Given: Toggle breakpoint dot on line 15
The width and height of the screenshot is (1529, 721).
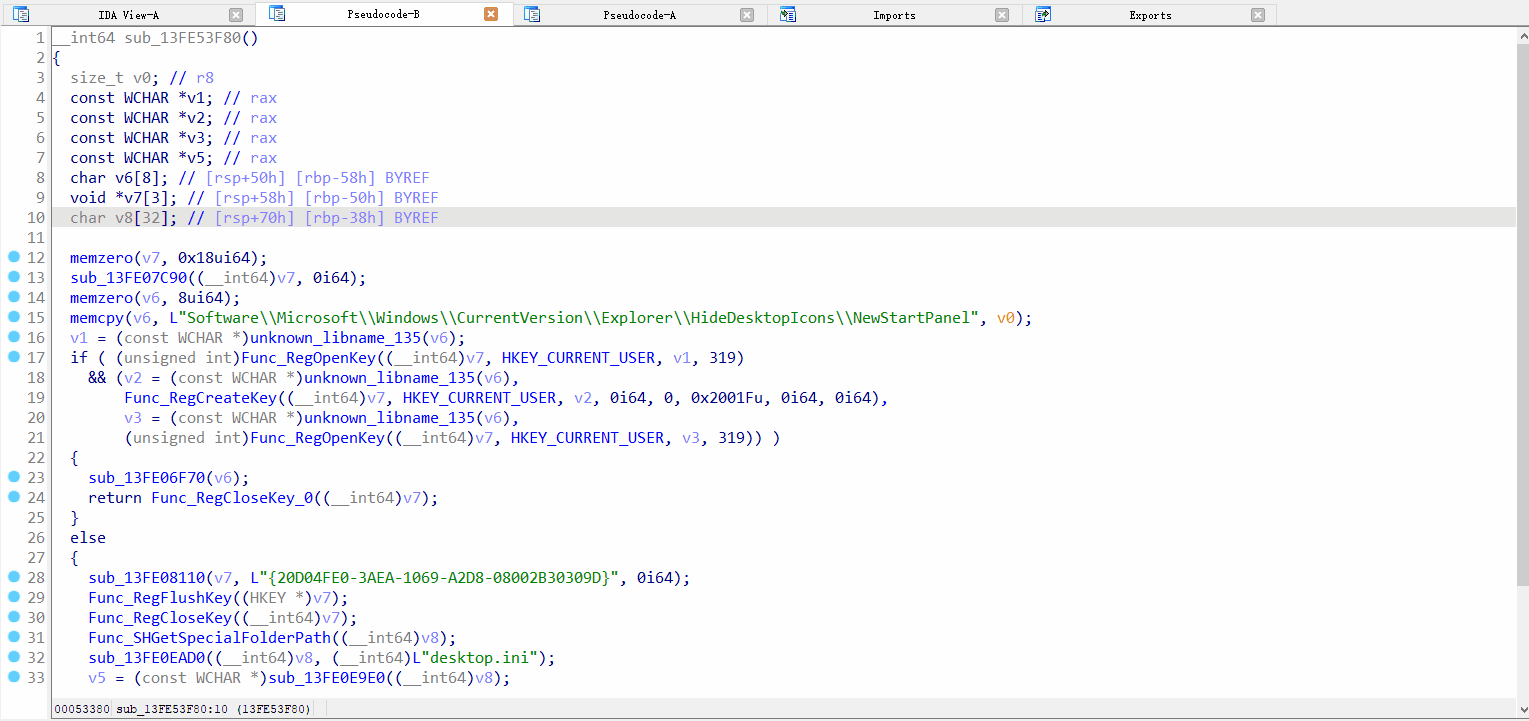Looking at the screenshot, I should point(13,317).
